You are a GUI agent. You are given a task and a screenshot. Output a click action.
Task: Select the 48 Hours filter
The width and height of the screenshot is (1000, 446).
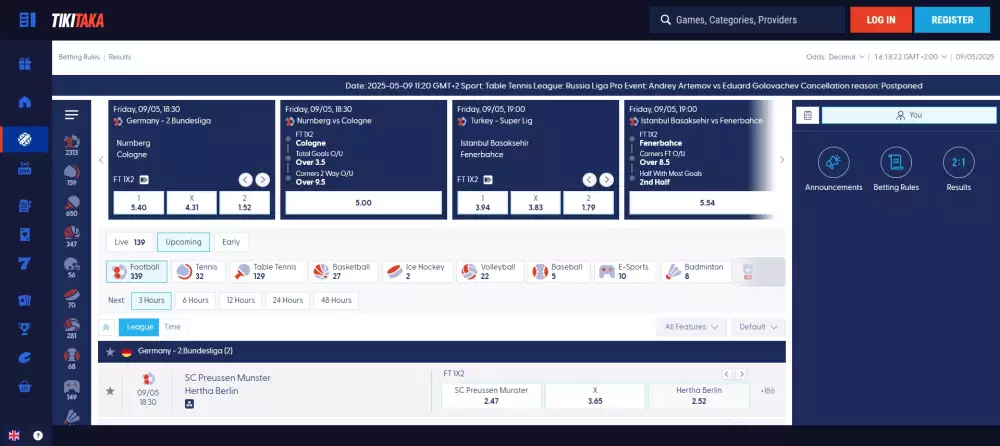pyautogui.click(x=336, y=301)
